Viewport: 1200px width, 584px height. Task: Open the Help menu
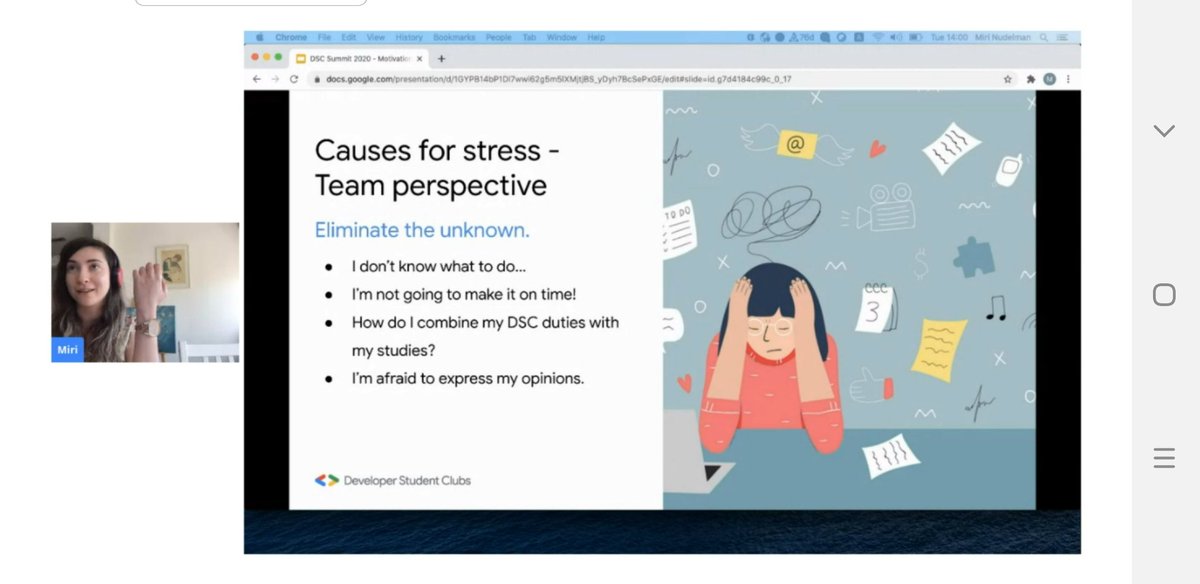click(x=596, y=37)
